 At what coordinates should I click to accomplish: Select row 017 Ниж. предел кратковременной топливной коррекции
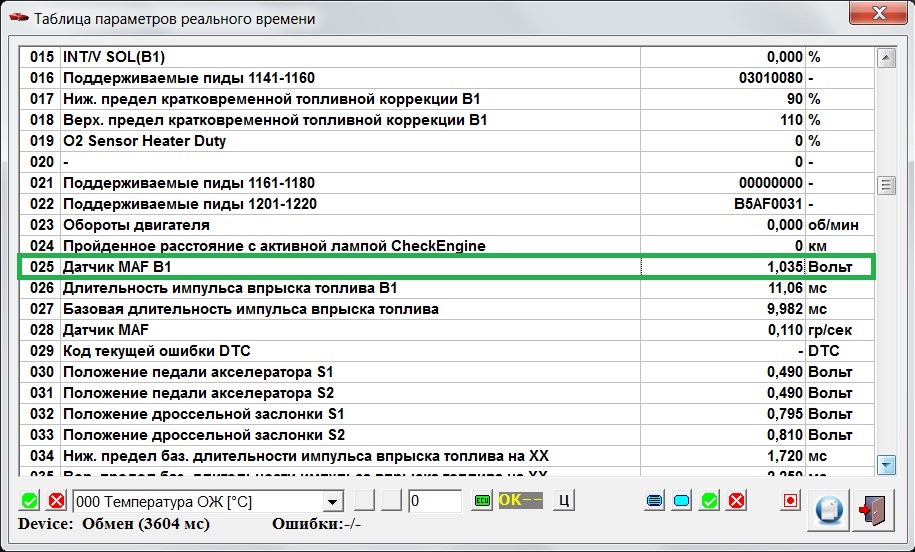coord(446,99)
